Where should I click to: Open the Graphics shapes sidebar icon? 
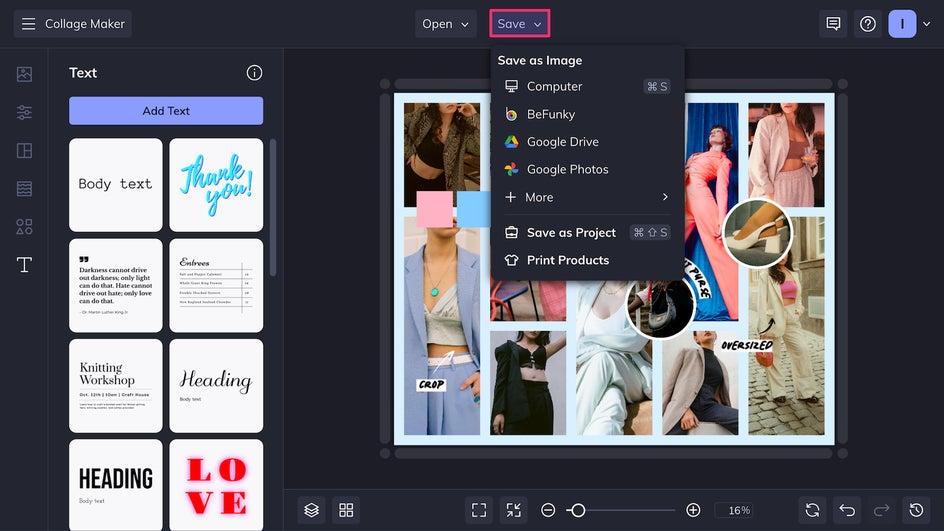25,226
